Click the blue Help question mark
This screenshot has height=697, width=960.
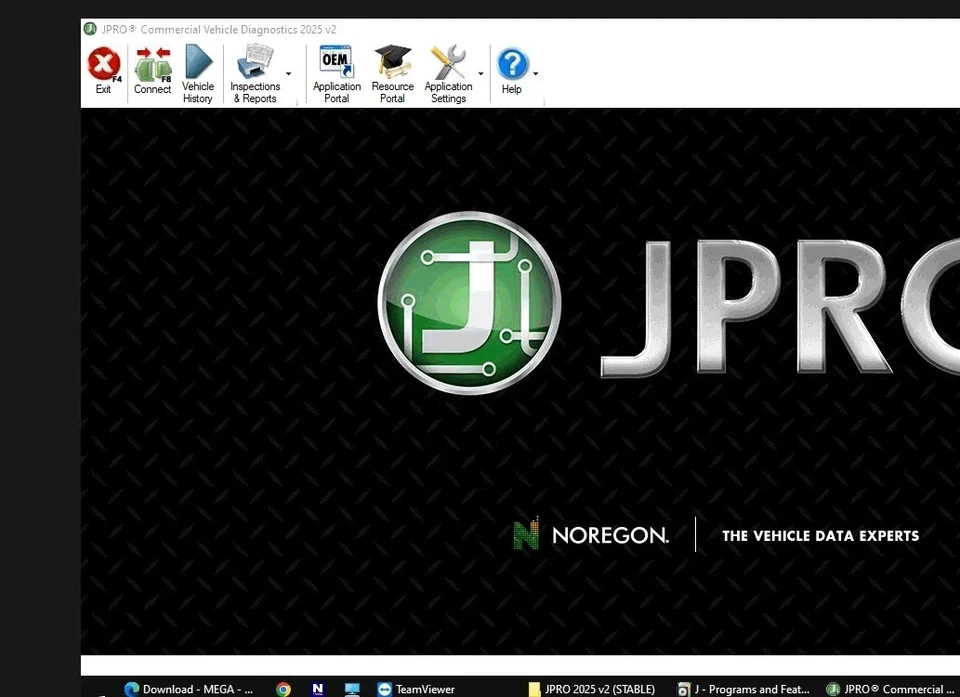pyautogui.click(x=511, y=66)
